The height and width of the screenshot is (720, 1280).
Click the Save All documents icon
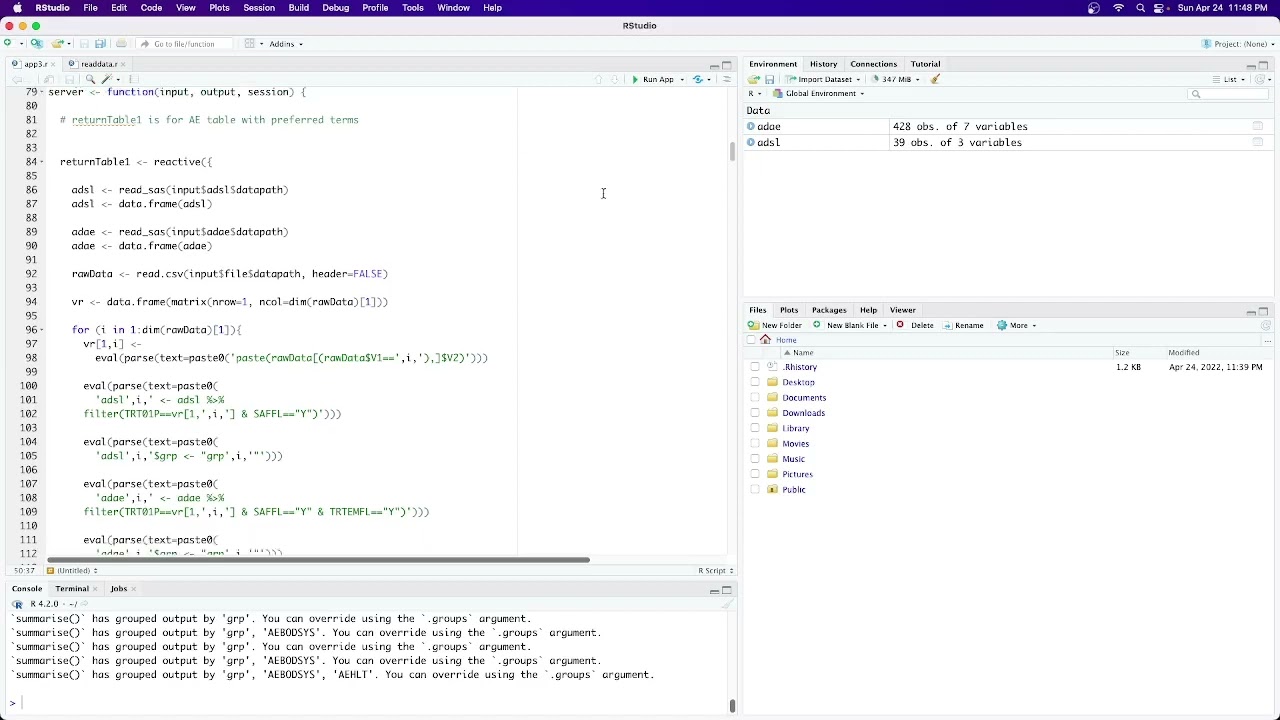100,43
